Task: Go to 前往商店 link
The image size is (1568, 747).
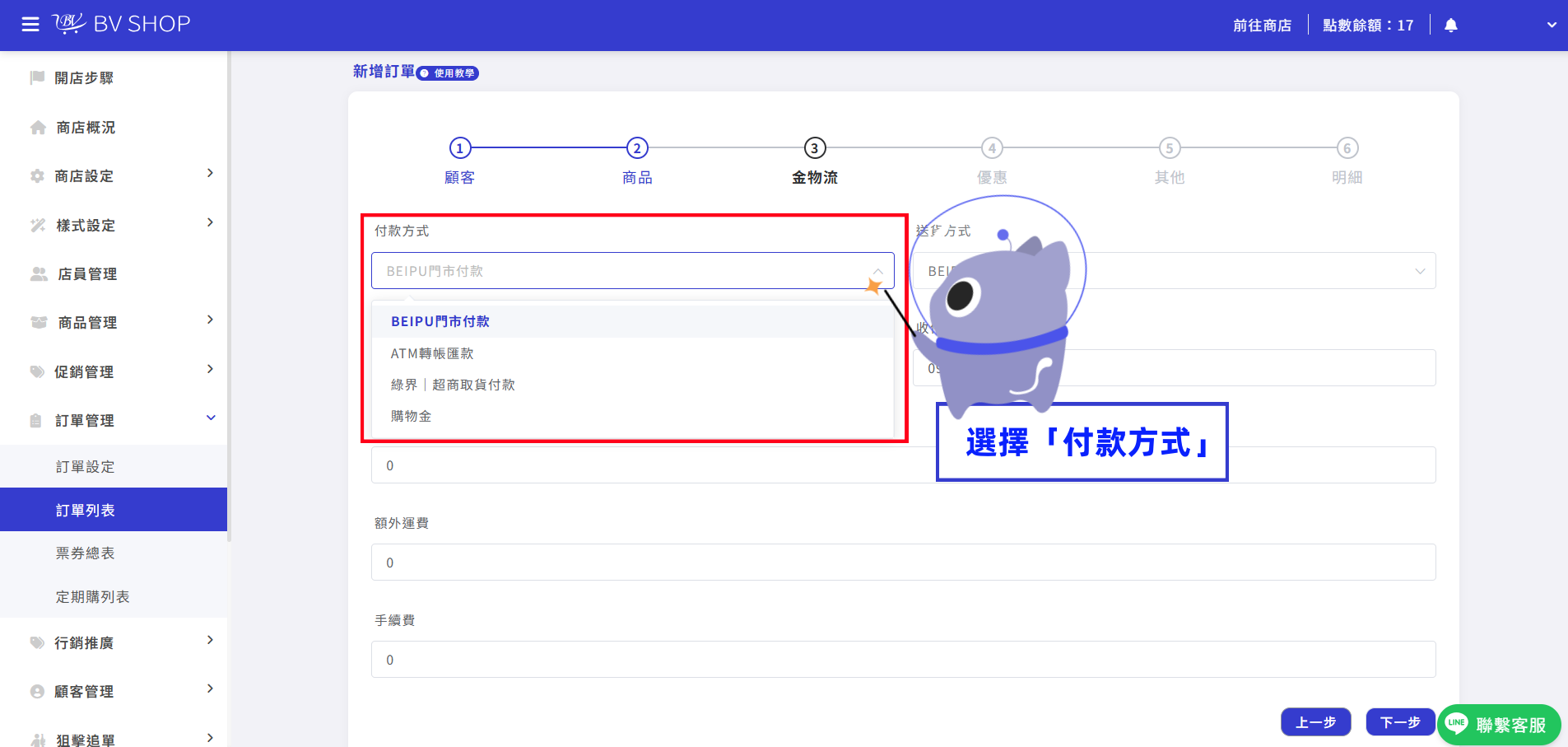Action: coord(1262,26)
